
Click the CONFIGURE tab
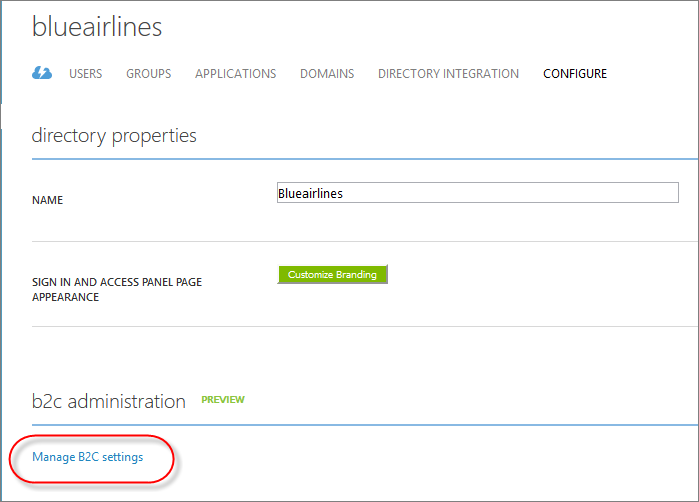pyautogui.click(x=575, y=74)
